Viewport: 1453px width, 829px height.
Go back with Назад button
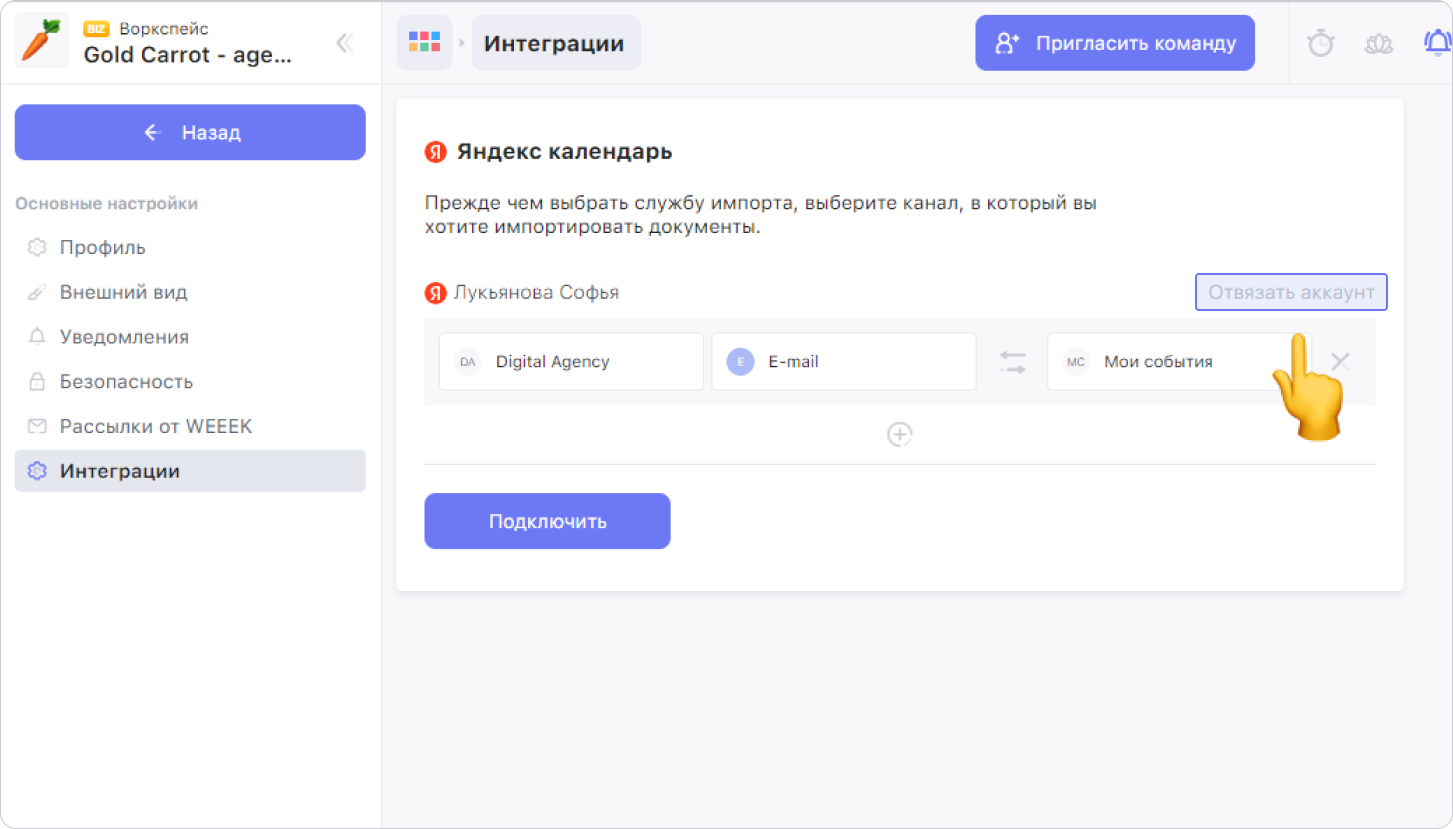pyautogui.click(x=190, y=132)
